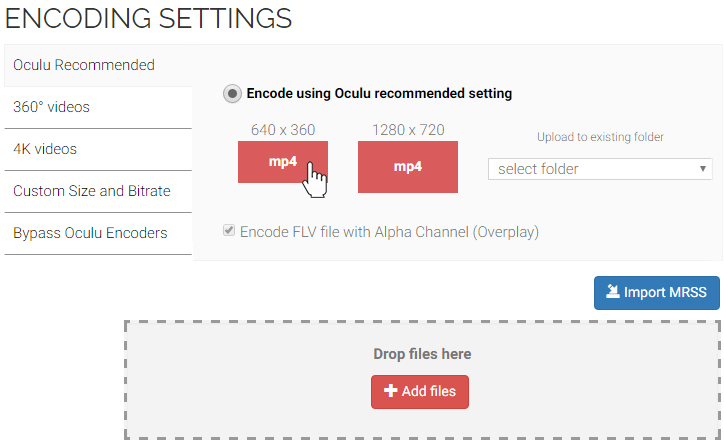Image resolution: width=724 pixels, height=446 pixels.
Task: Choose the 1280 x 720 mp4 format
Action: coord(408,167)
